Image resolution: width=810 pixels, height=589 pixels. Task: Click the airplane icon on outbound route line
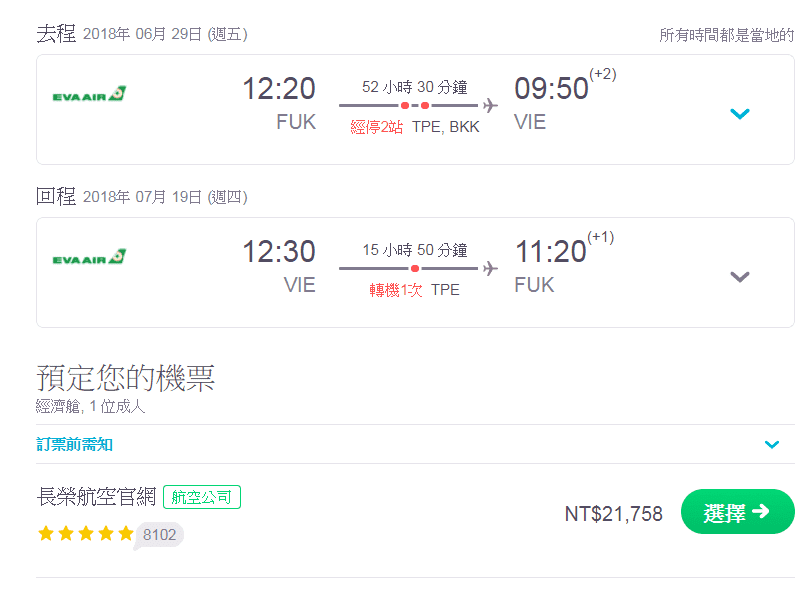click(490, 105)
